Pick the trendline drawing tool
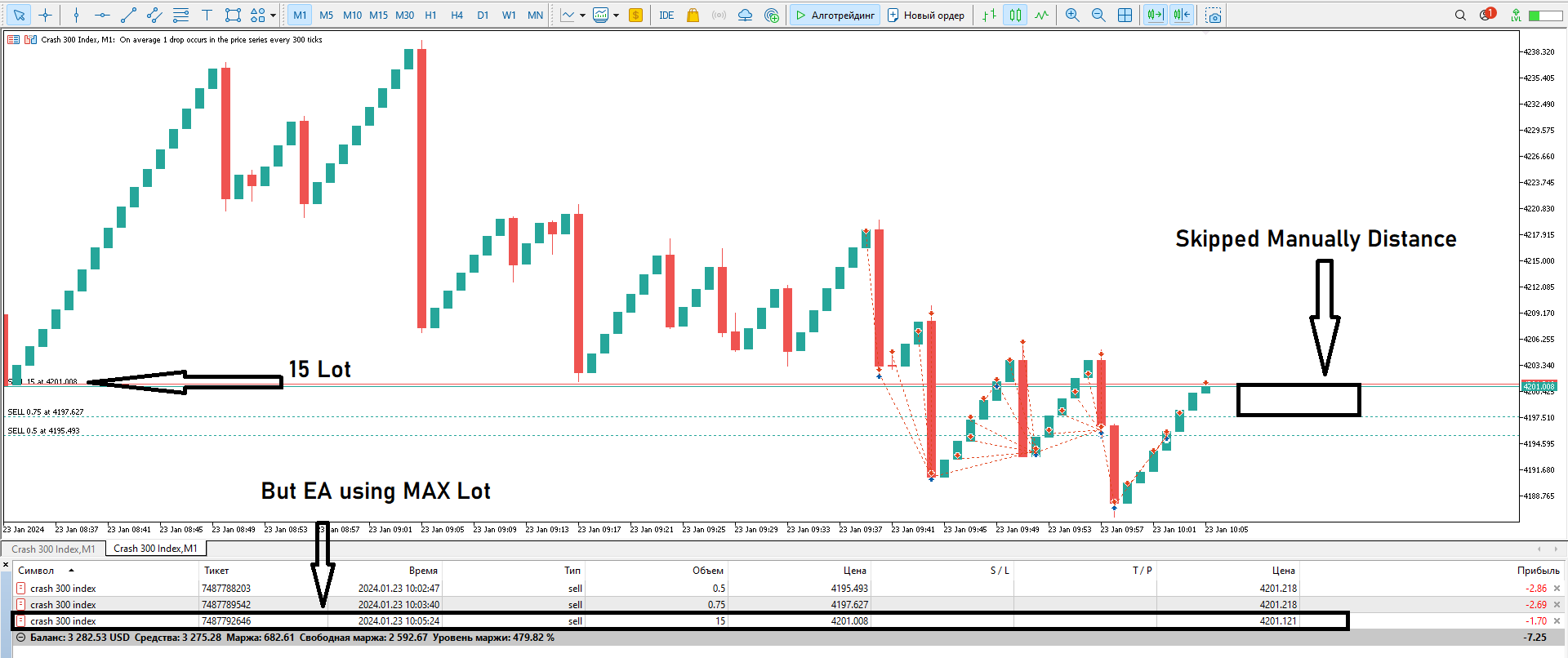Screen dimensions: 1568x658 point(128,15)
